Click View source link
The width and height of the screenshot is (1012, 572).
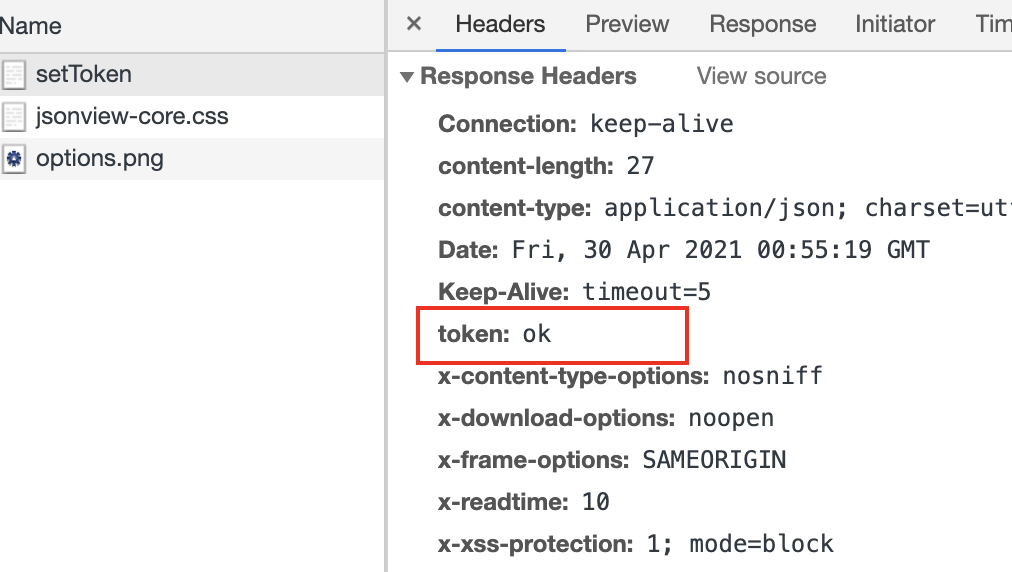click(x=761, y=77)
